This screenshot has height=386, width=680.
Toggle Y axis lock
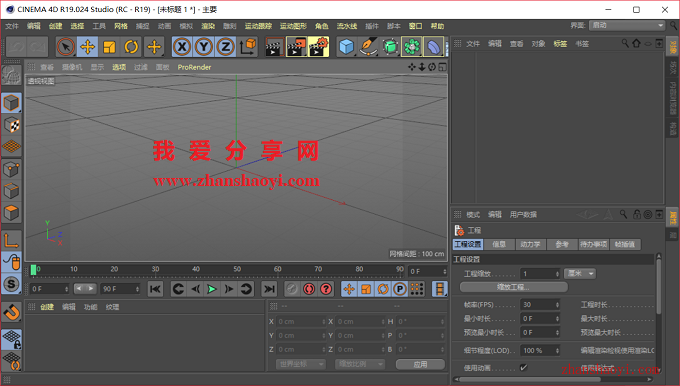point(203,47)
